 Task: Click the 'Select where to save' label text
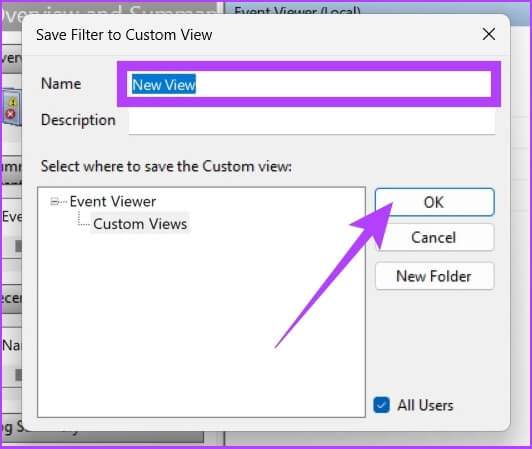click(166, 167)
